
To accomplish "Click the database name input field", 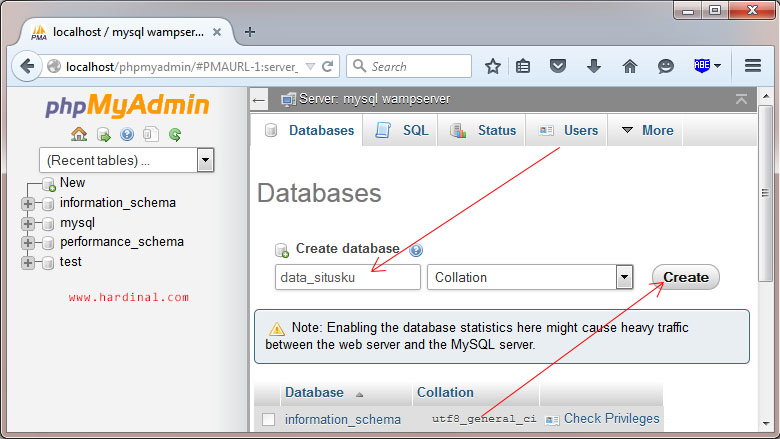I will coord(348,277).
